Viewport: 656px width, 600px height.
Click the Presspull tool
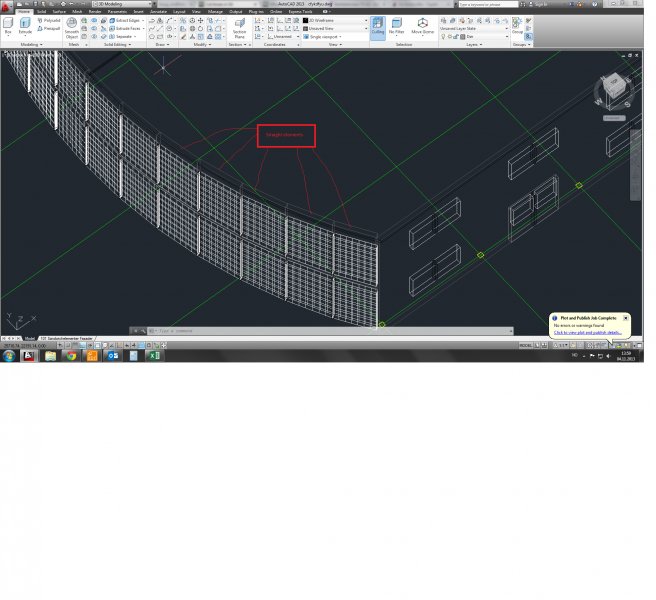point(49,28)
